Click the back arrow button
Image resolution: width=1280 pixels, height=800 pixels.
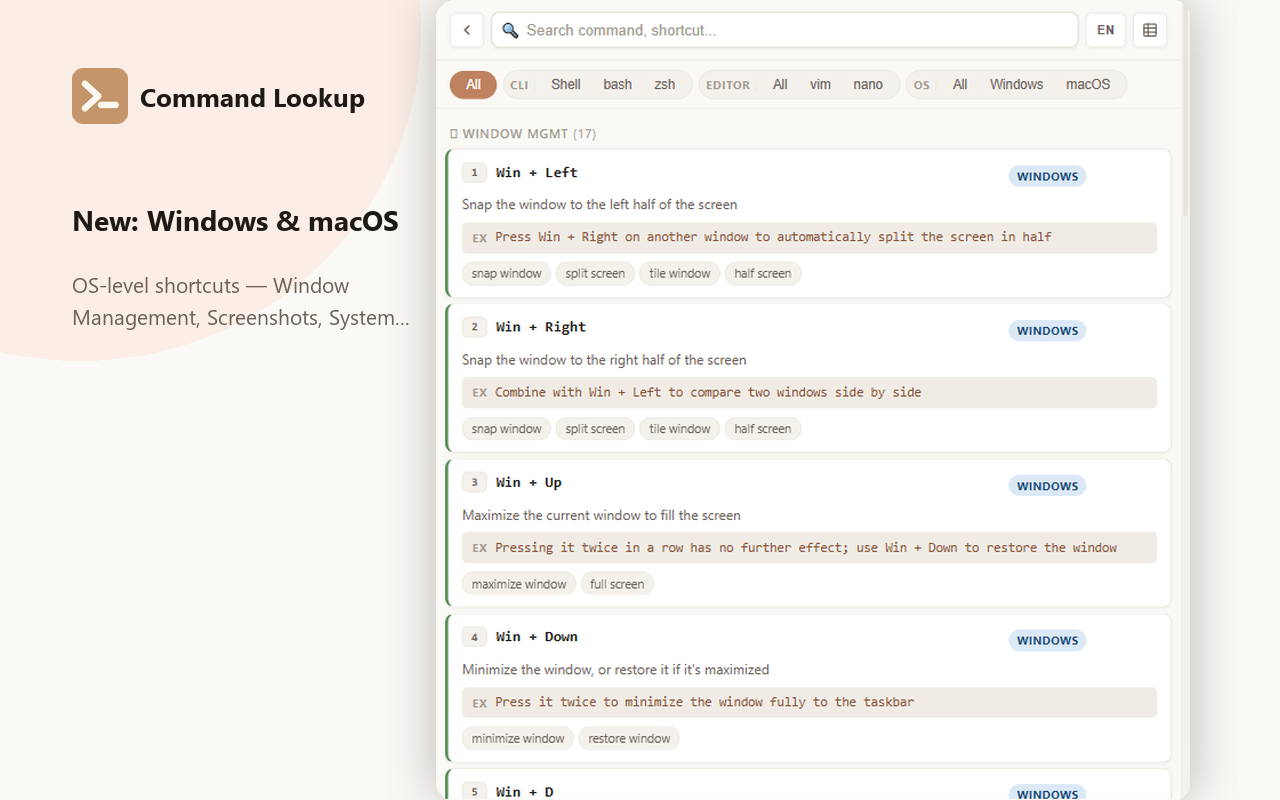[467, 30]
